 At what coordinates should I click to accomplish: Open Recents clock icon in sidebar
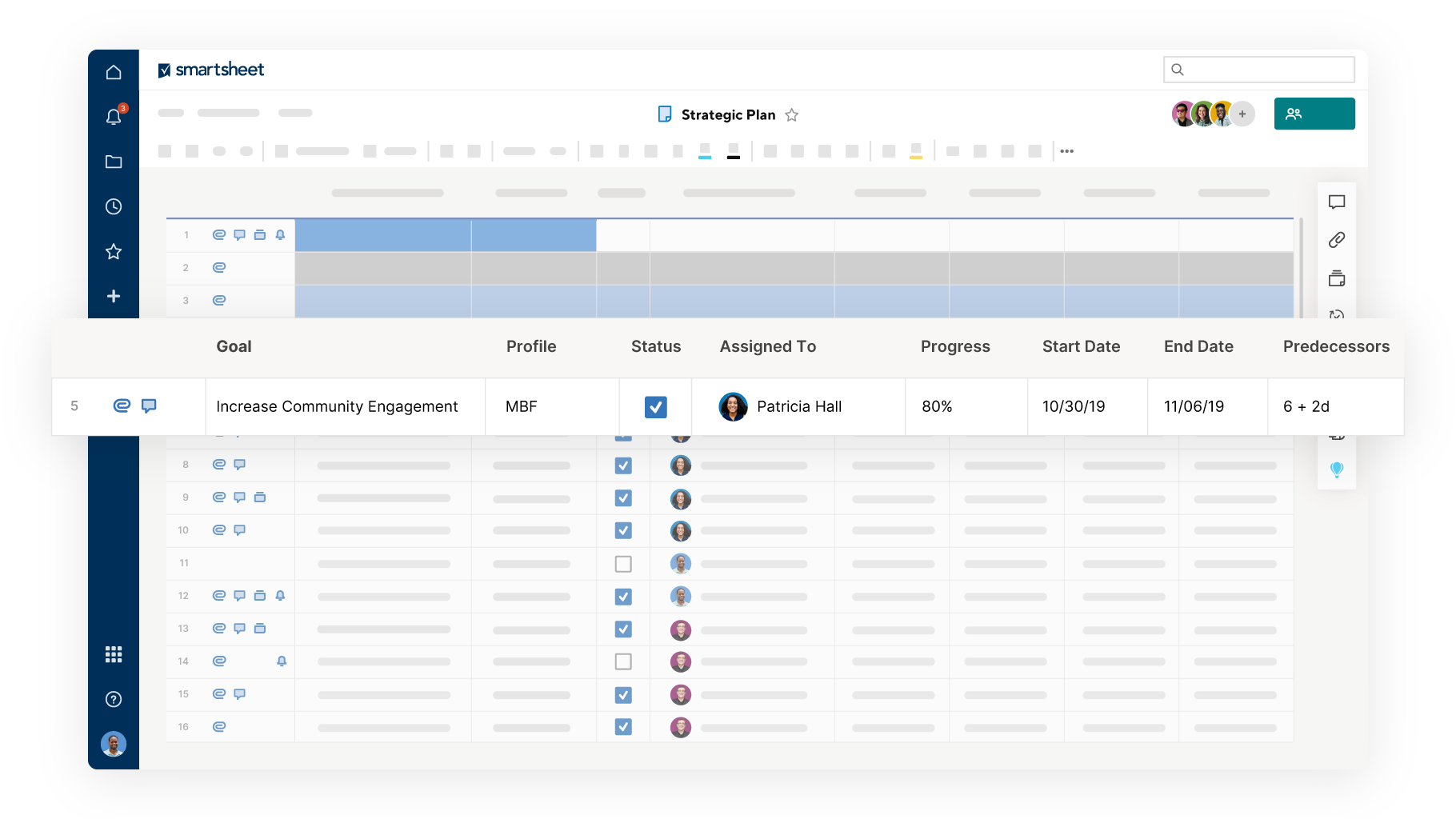(114, 206)
